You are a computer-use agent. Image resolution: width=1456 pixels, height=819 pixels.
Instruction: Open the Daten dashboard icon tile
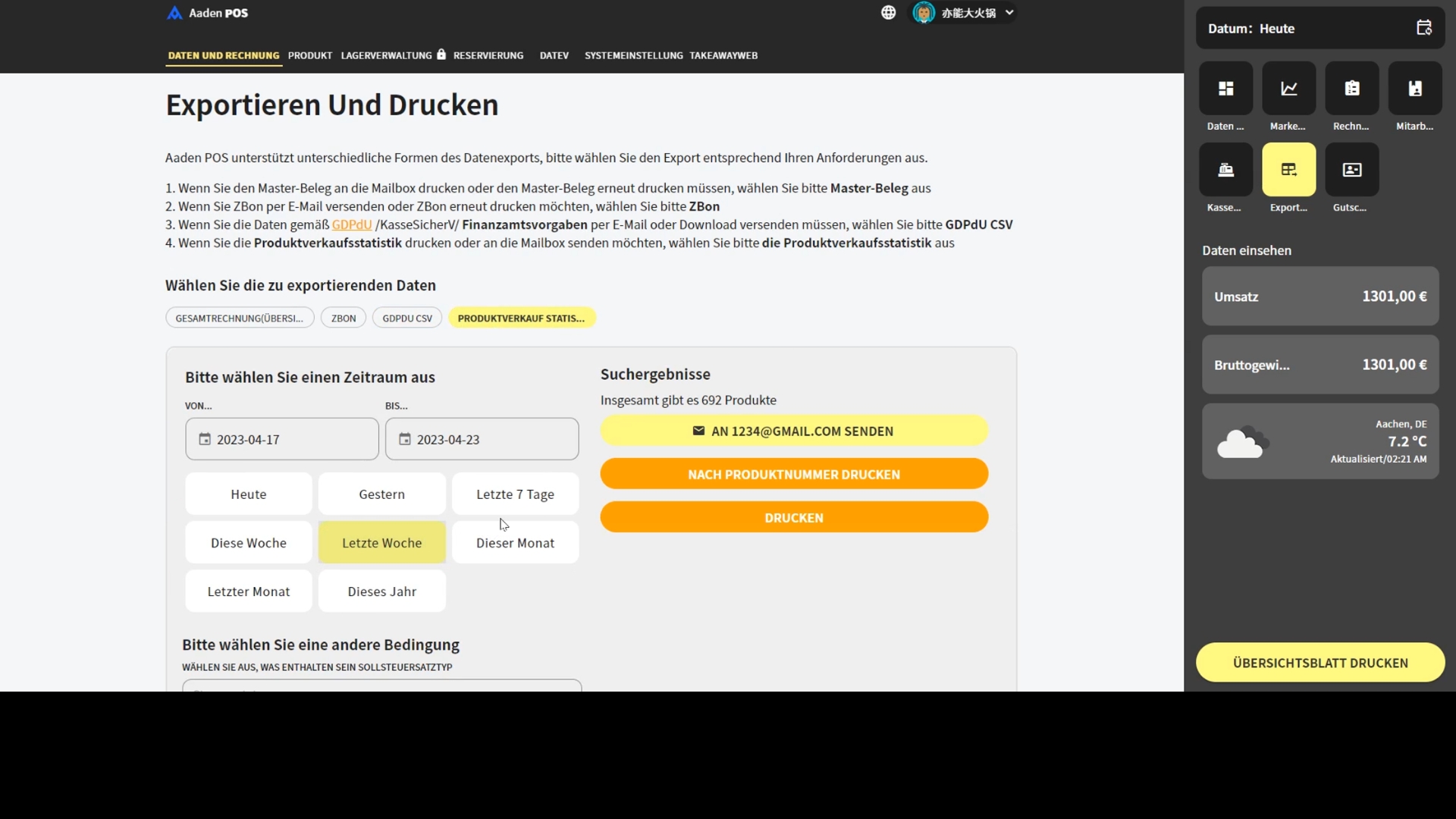(x=1225, y=89)
